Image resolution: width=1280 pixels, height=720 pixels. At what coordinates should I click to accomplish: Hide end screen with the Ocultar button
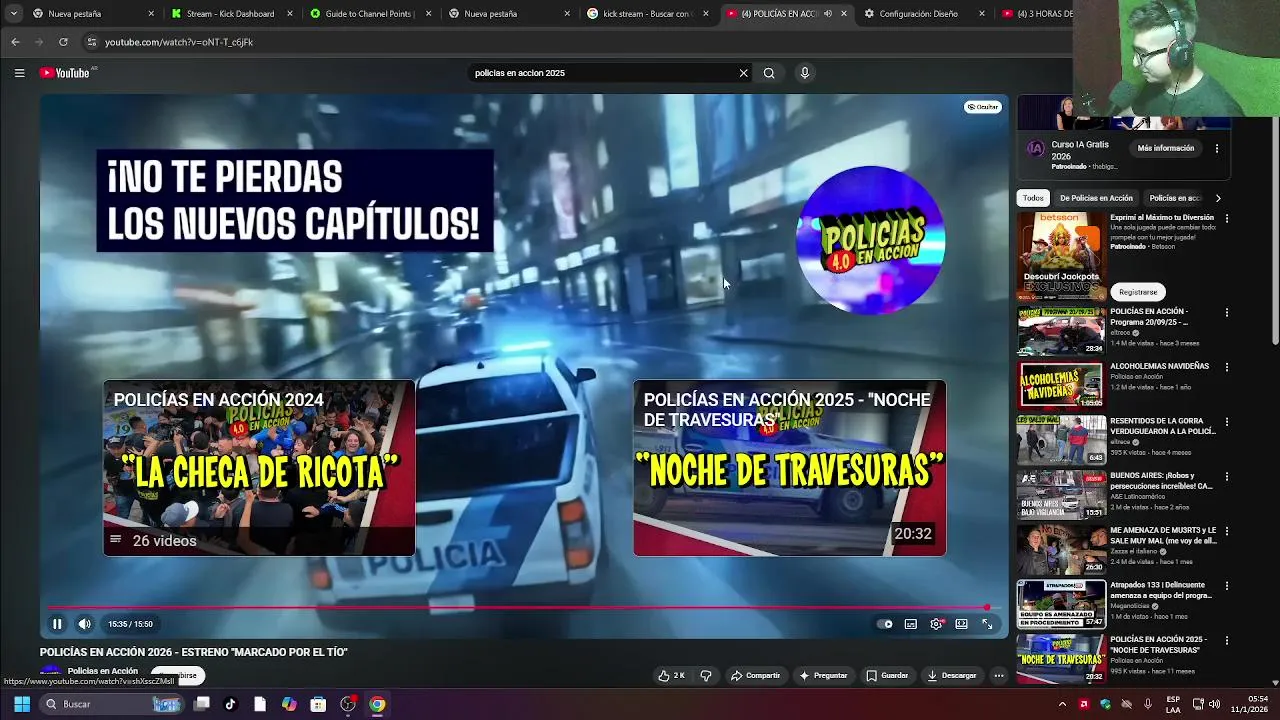(x=982, y=107)
